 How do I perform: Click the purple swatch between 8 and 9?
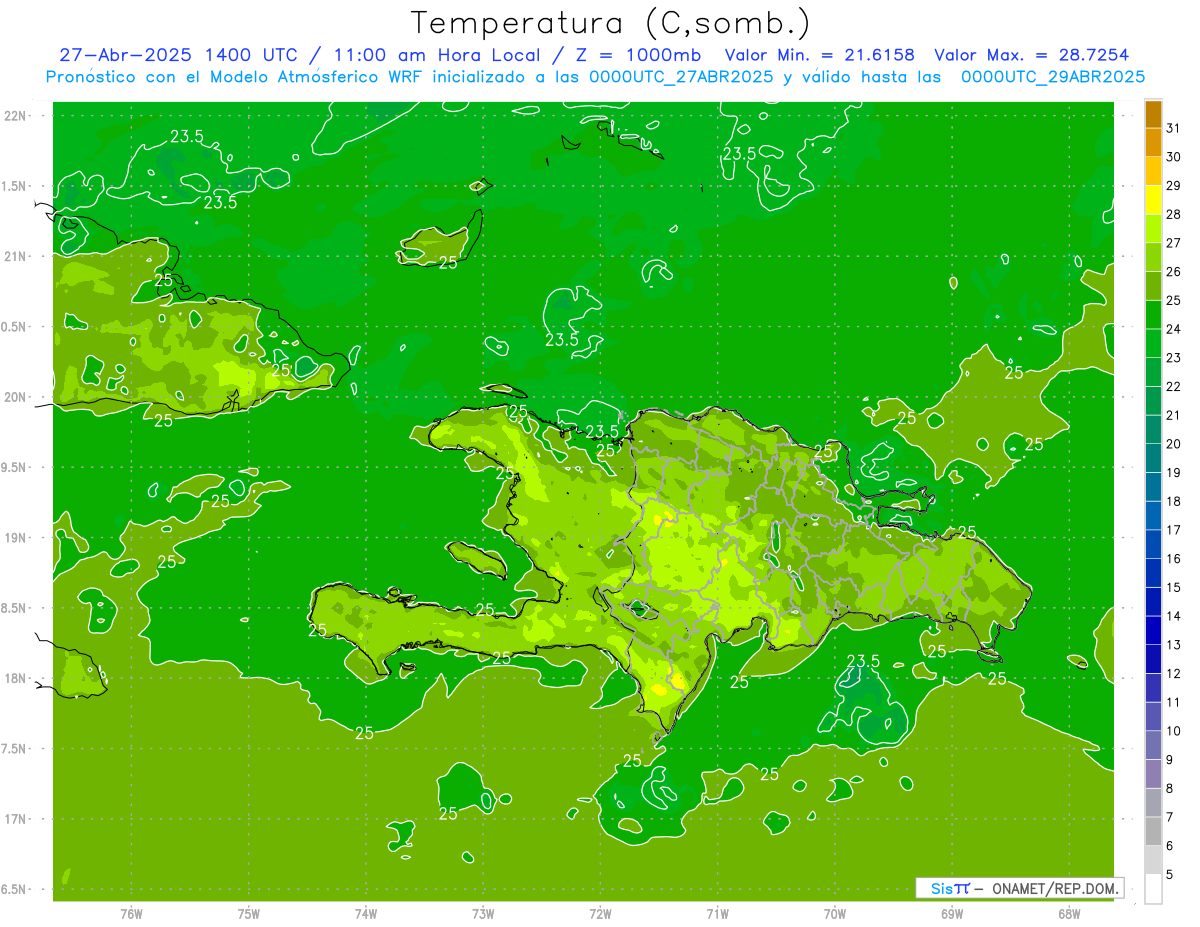pyautogui.click(x=1153, y=774)
